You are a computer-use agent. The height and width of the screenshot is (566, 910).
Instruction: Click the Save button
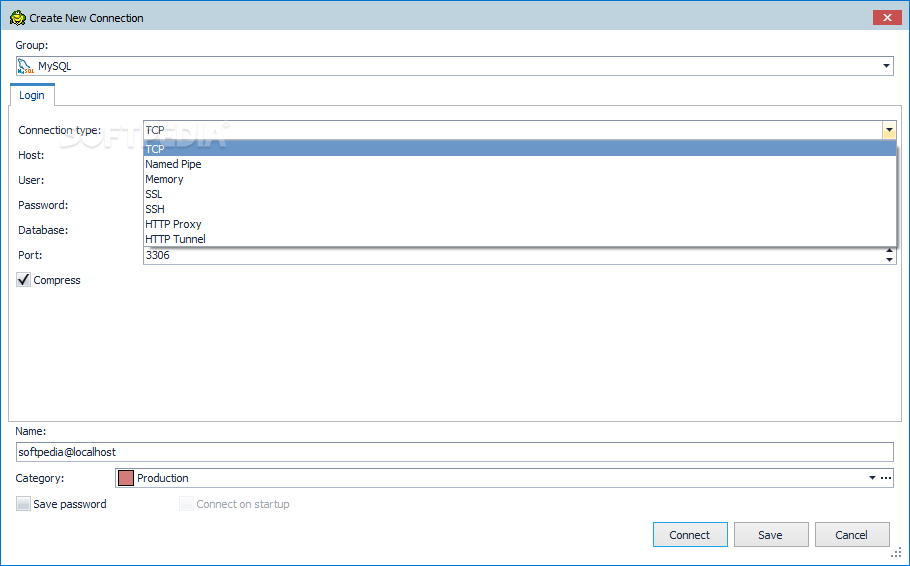click(771, 535)
